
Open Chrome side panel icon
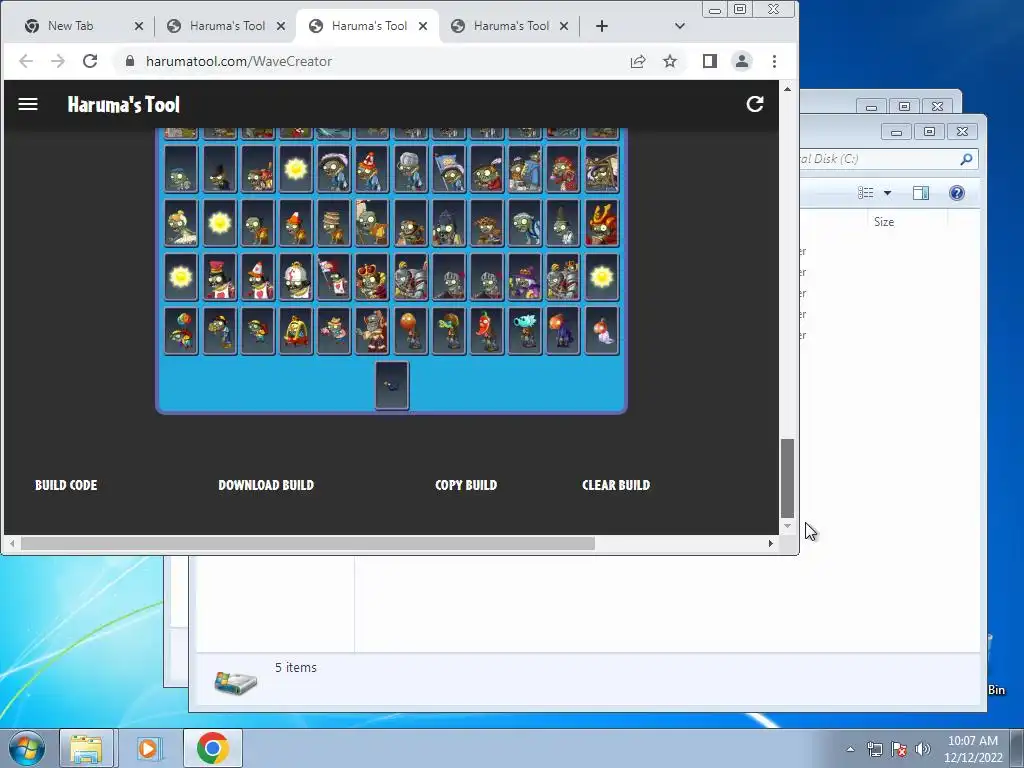click(710, 61)
